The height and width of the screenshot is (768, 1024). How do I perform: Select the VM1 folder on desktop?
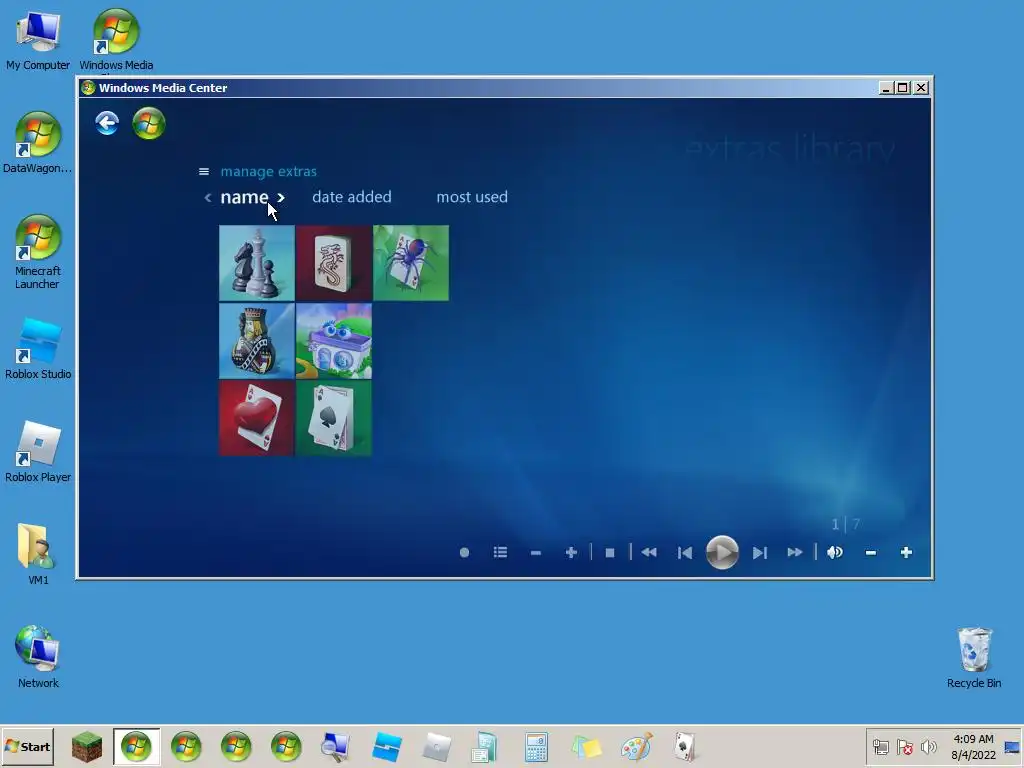tap(38, 554)
